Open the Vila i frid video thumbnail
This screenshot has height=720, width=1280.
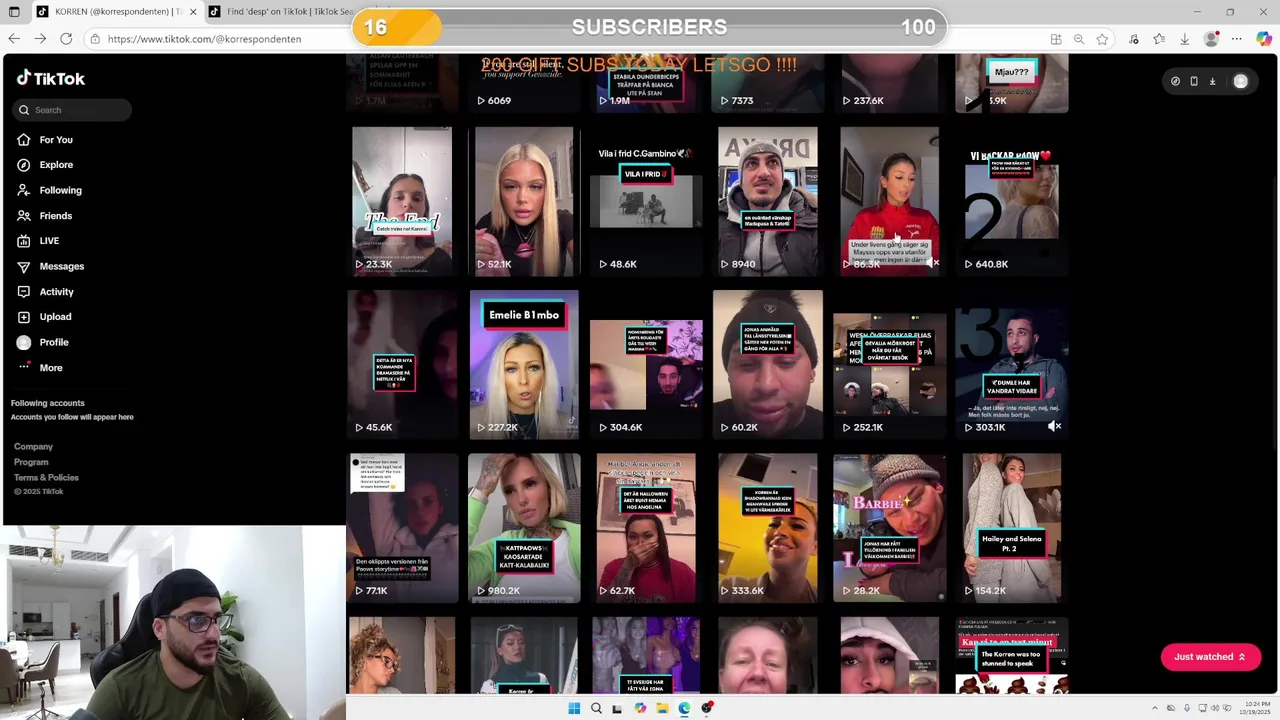(x=646, y=201)
